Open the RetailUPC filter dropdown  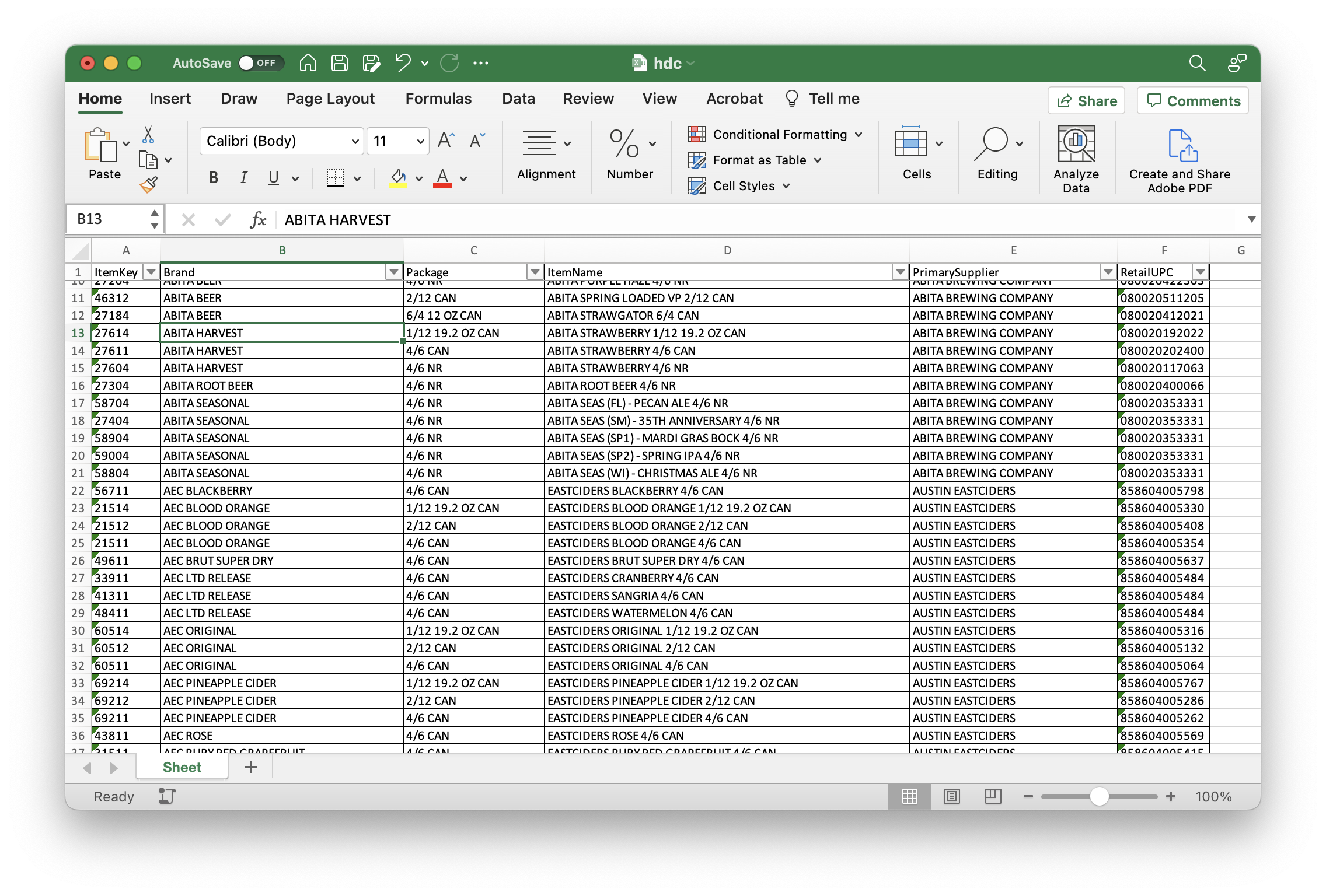pyautogui.click(x=1200, y=272)
